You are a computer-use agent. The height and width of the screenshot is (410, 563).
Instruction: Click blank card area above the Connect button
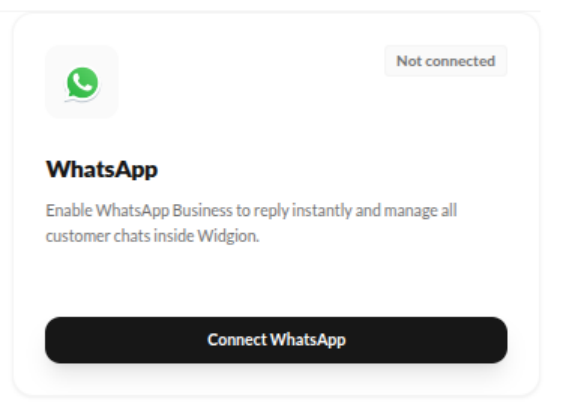276,282
